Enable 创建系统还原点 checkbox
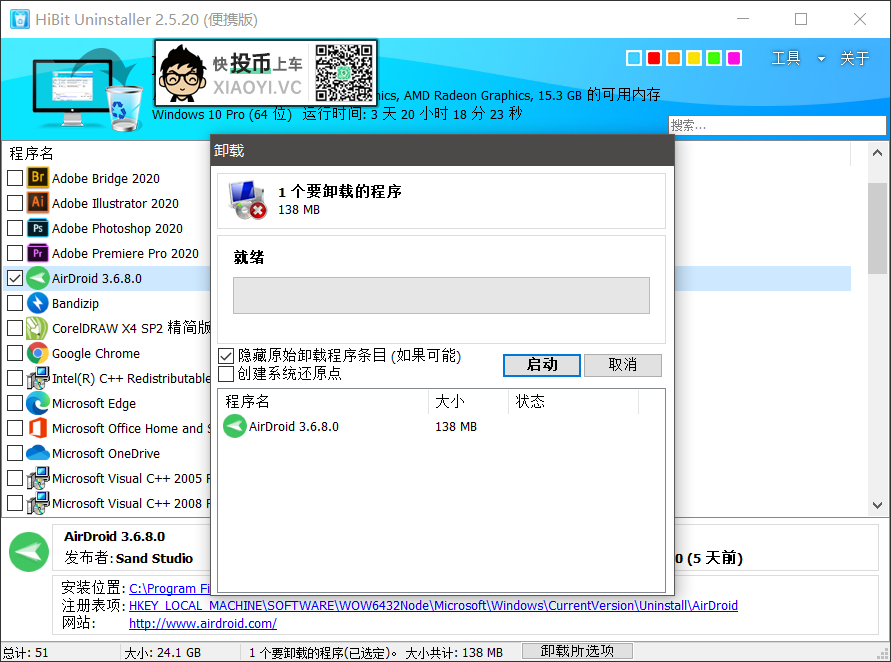Screen dimensions: 891x662 pyautogui.click(x=226, y=373)
